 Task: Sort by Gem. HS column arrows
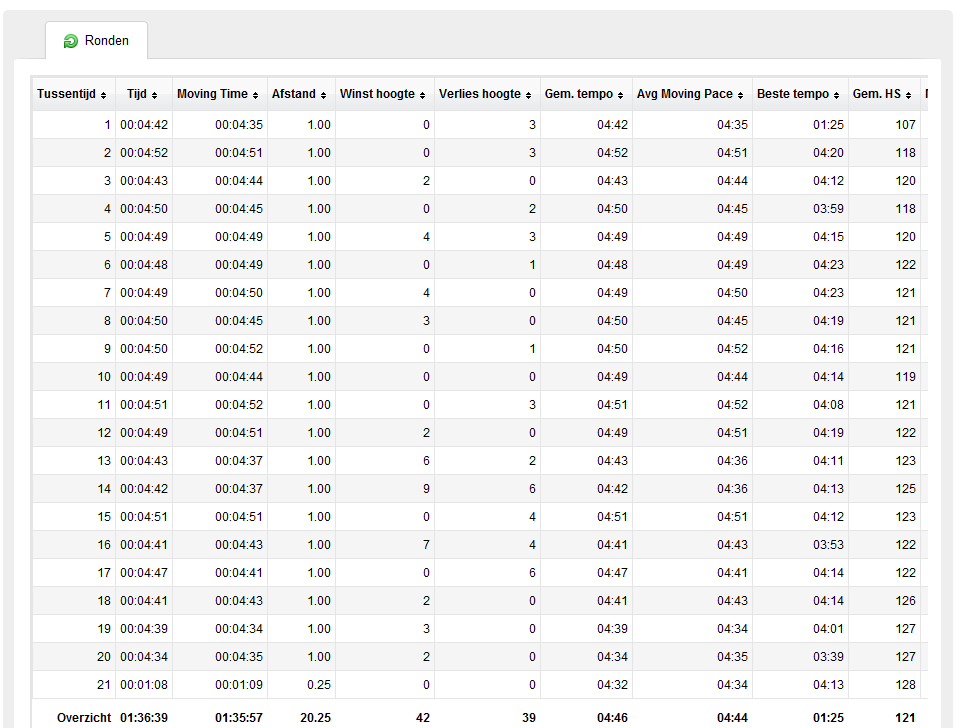coord(908,95)
